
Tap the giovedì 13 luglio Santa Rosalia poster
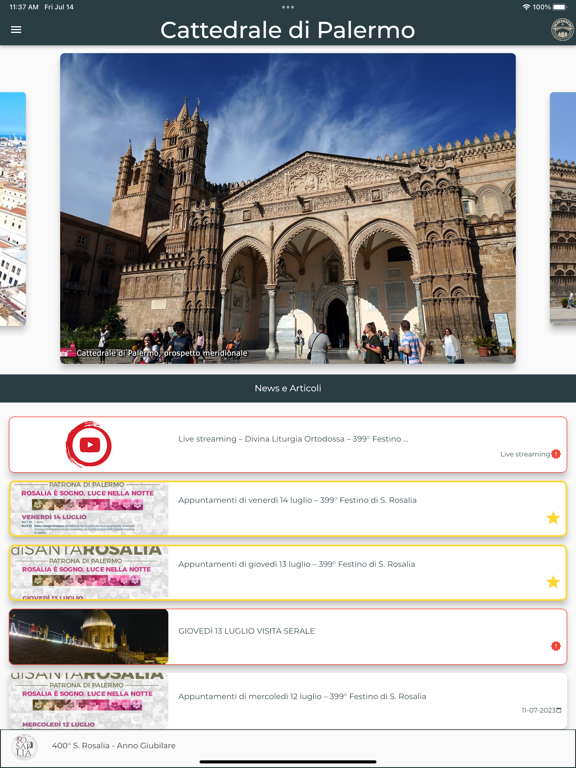(89, 573)
